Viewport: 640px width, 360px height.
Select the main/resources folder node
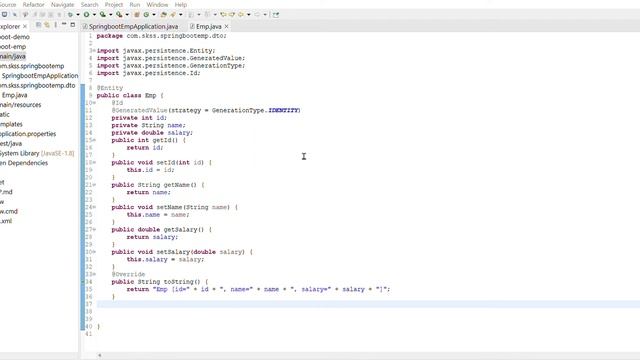pyautogui.click(x=20, y=105)
